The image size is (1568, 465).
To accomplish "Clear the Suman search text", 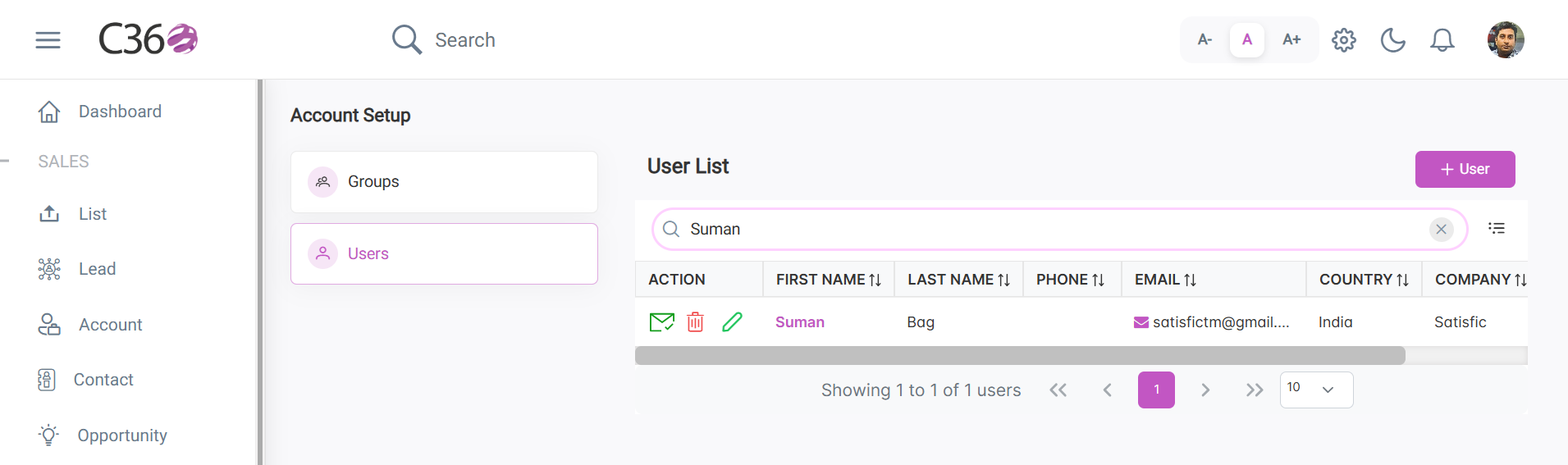I will click(1442, 230).
